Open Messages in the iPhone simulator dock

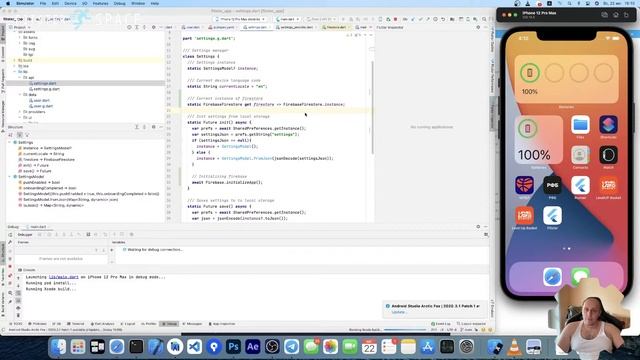pos(580,276)
